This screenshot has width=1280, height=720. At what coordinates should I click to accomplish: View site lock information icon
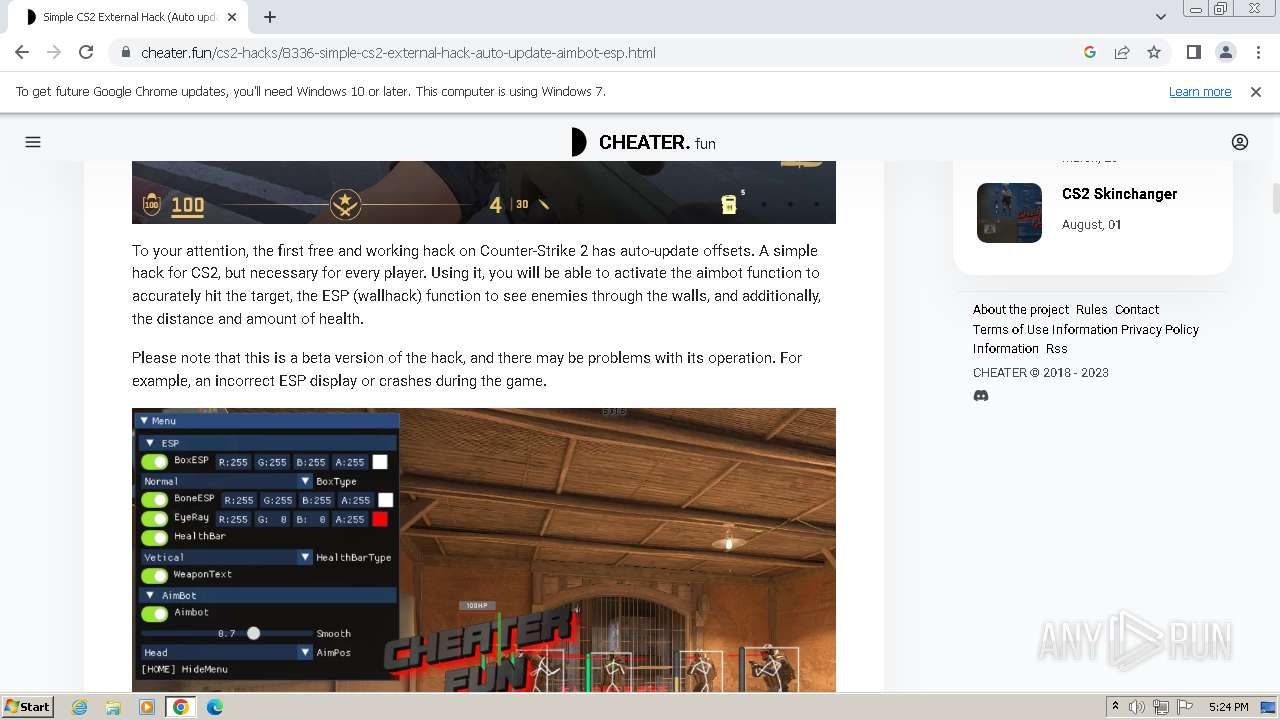pos(125,52)
